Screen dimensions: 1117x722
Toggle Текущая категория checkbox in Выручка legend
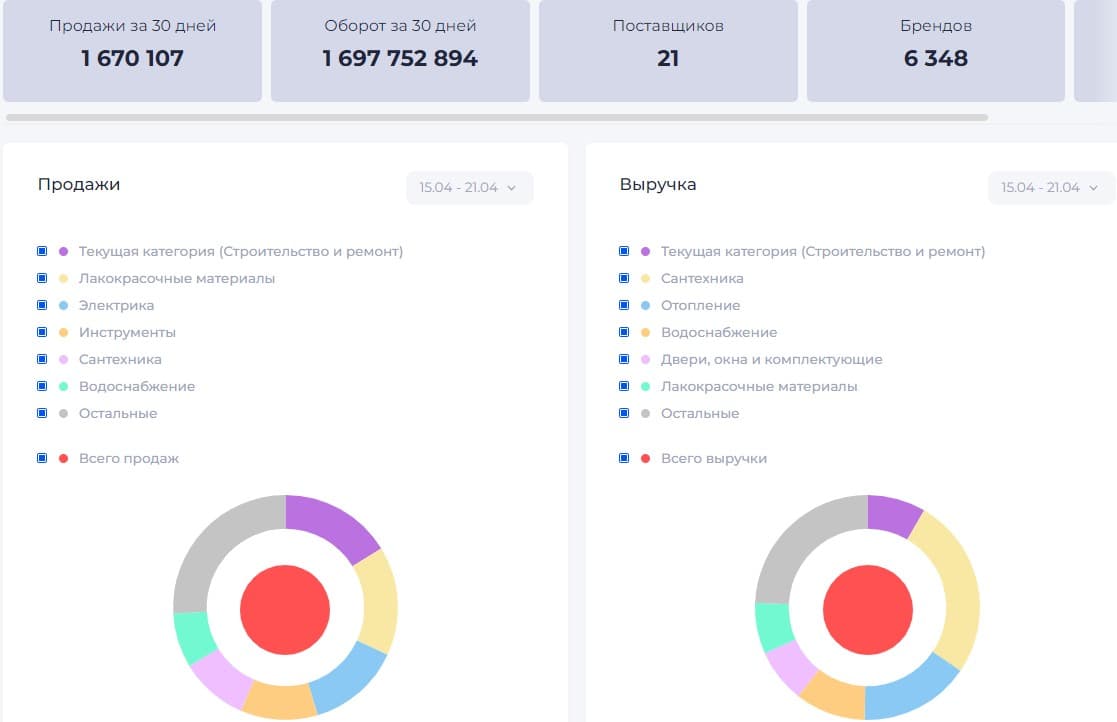(x=624, y=251)
